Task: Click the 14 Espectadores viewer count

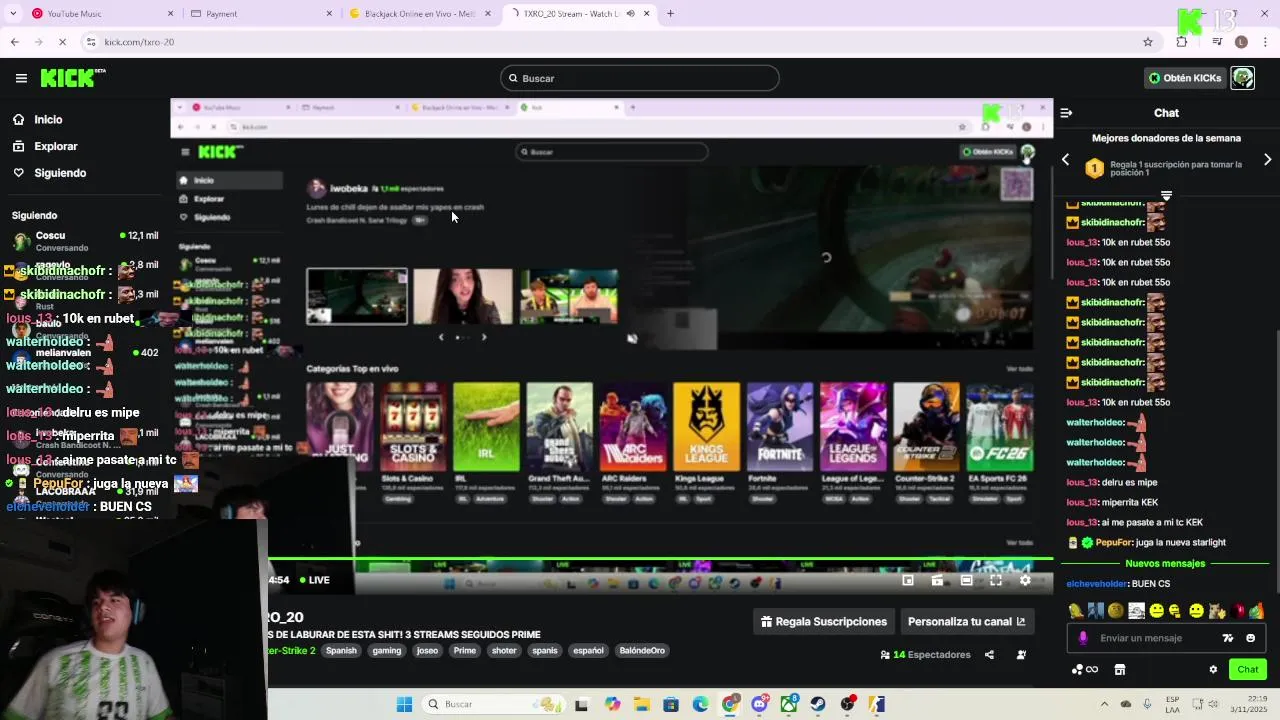Action: [925, 655]
